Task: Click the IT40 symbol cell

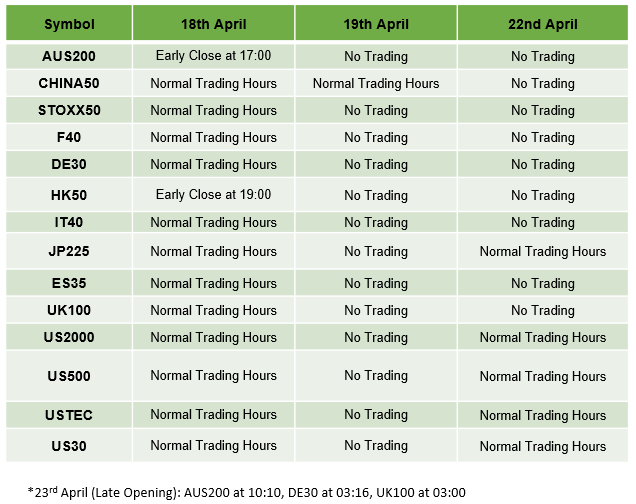Action: (69, 222)
